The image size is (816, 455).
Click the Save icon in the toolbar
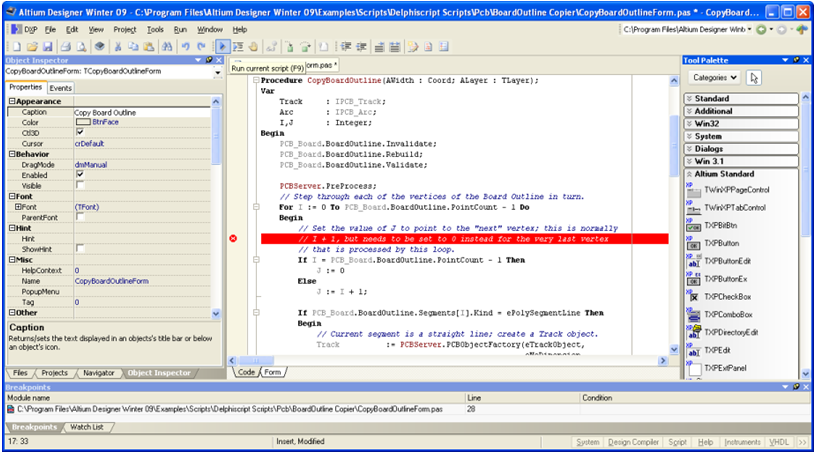tap(47, 47)
